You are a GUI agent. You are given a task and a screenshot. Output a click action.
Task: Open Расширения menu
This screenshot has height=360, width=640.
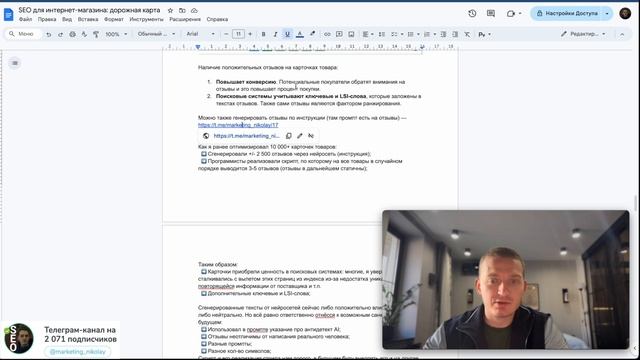point(185,19)
